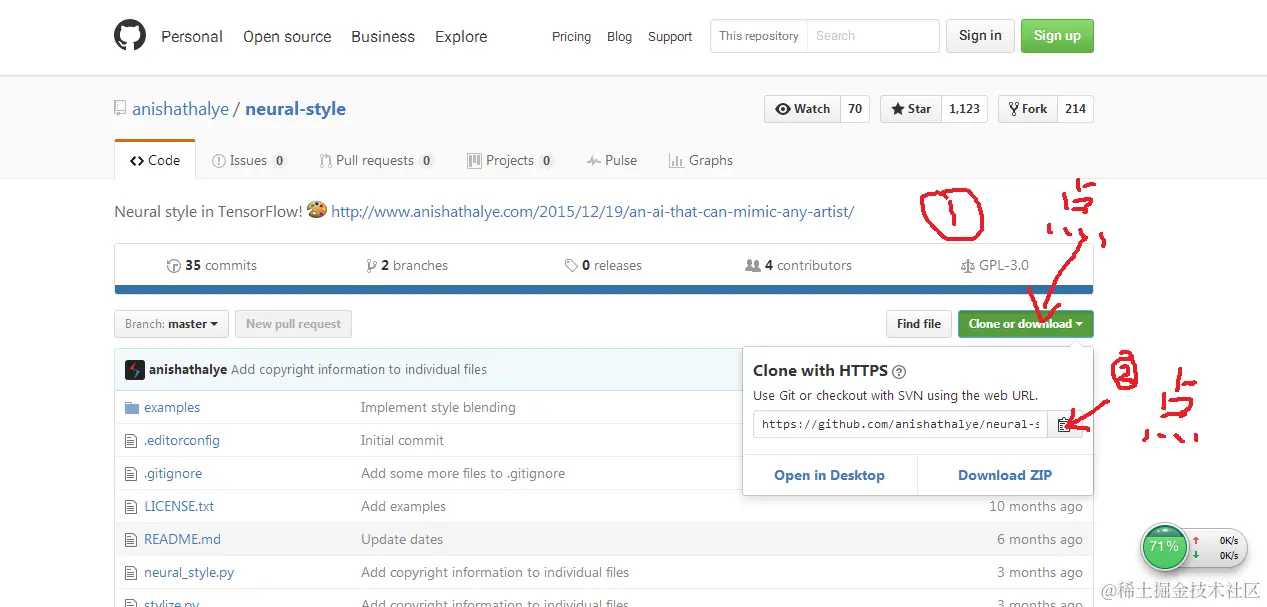Open the stargazers count 1,123
The width and height of the screenshot is (1267, 607).
pos(964,109)
